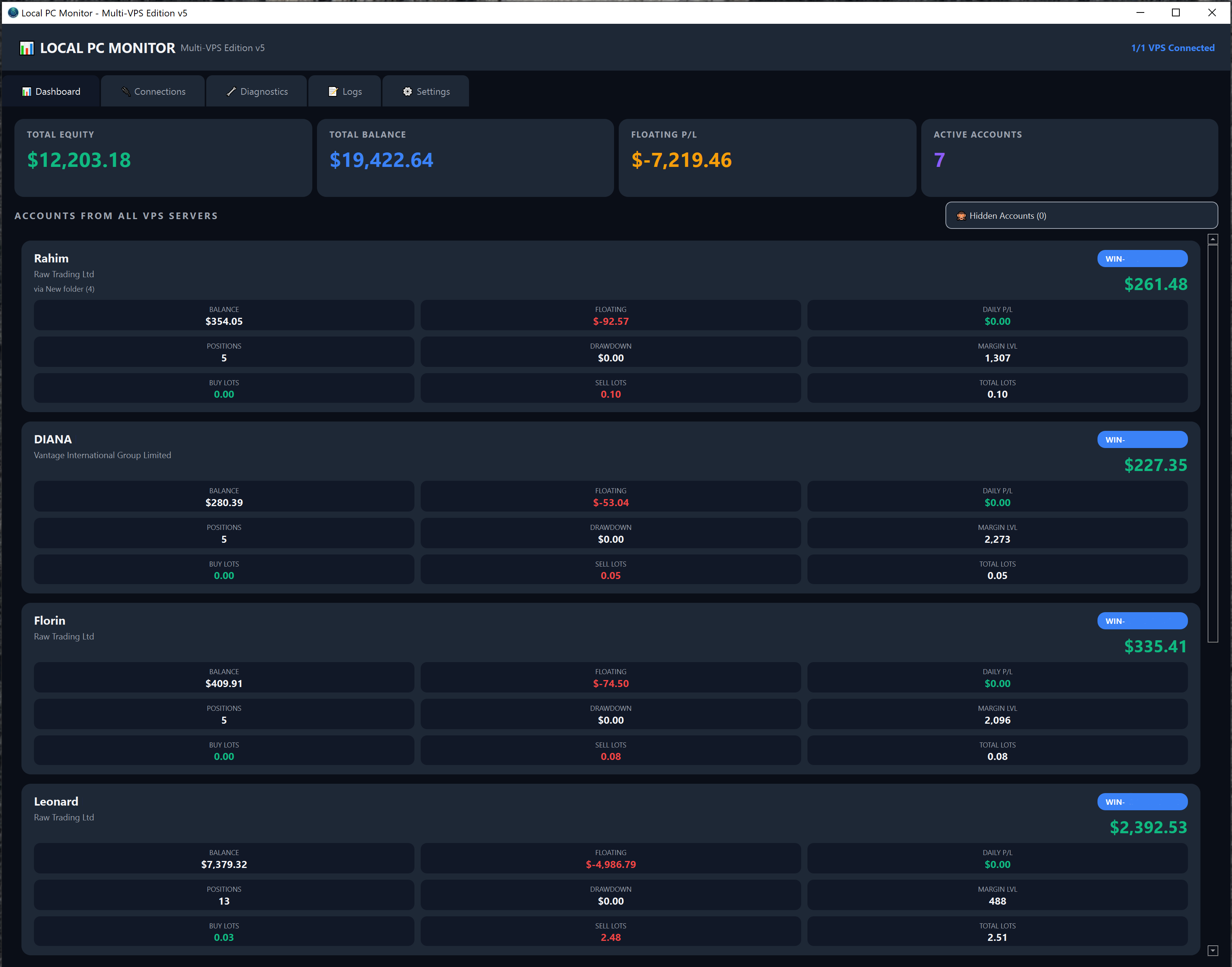Toggle the WIN- badge on DIANA's account
Viewport: 1232px width, 967px height.
tap(1143, 439)
